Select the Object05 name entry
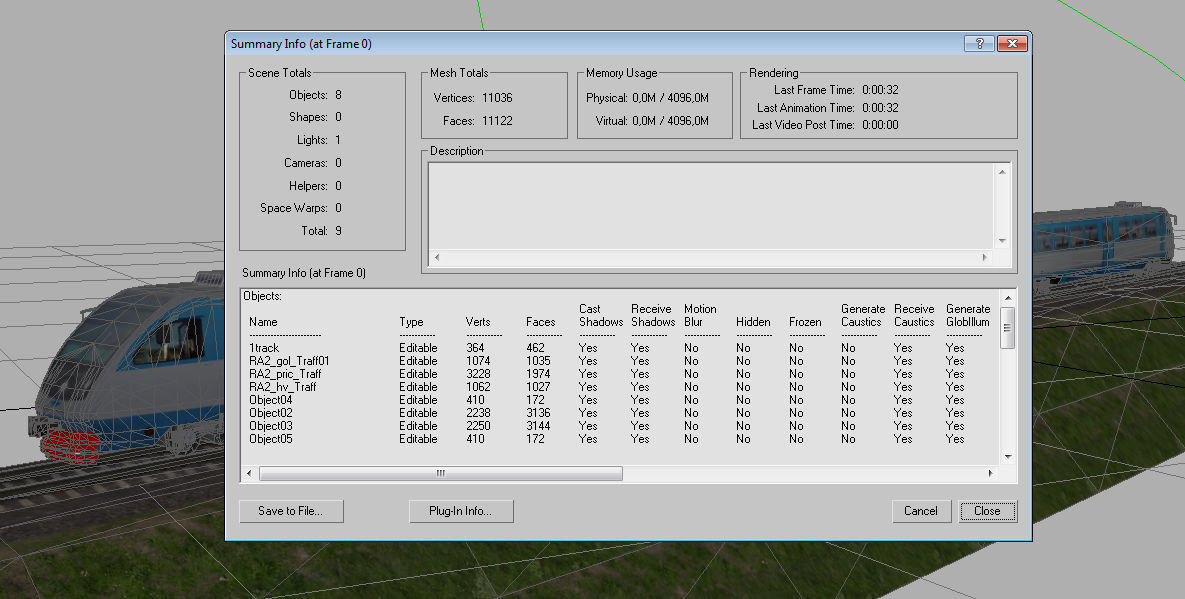1185x599 pixels. pos(271,439)
